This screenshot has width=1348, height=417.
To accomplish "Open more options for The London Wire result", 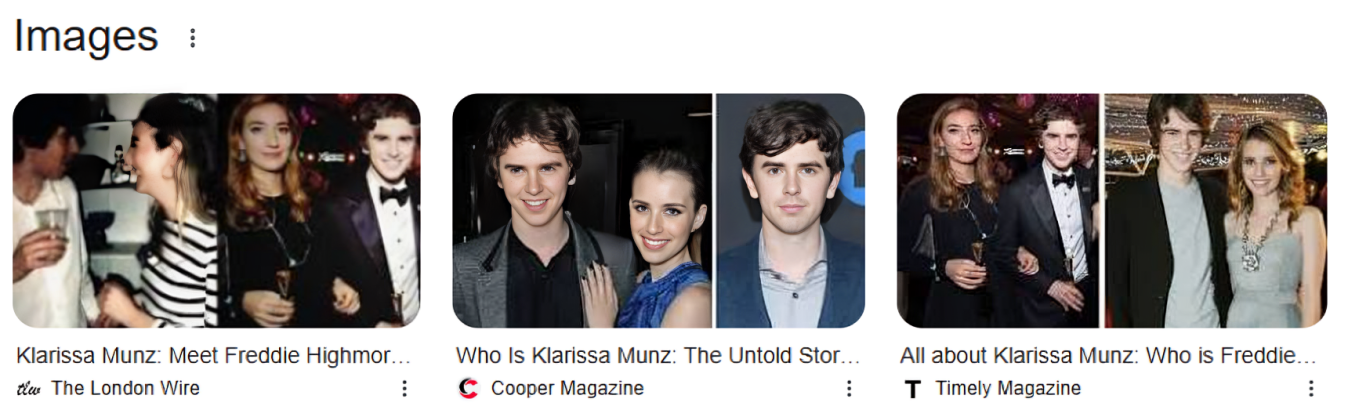I will click(x=404, y=389).
